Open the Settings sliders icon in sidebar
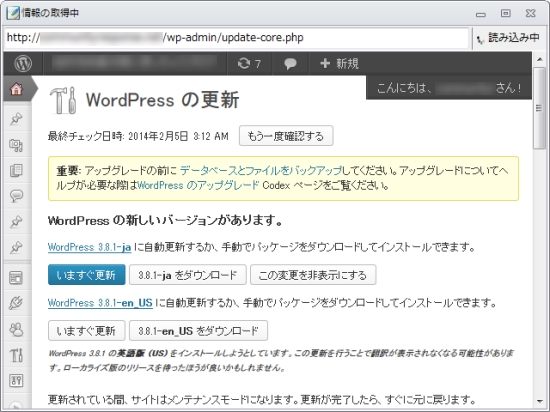 click(x=16, y=380)
